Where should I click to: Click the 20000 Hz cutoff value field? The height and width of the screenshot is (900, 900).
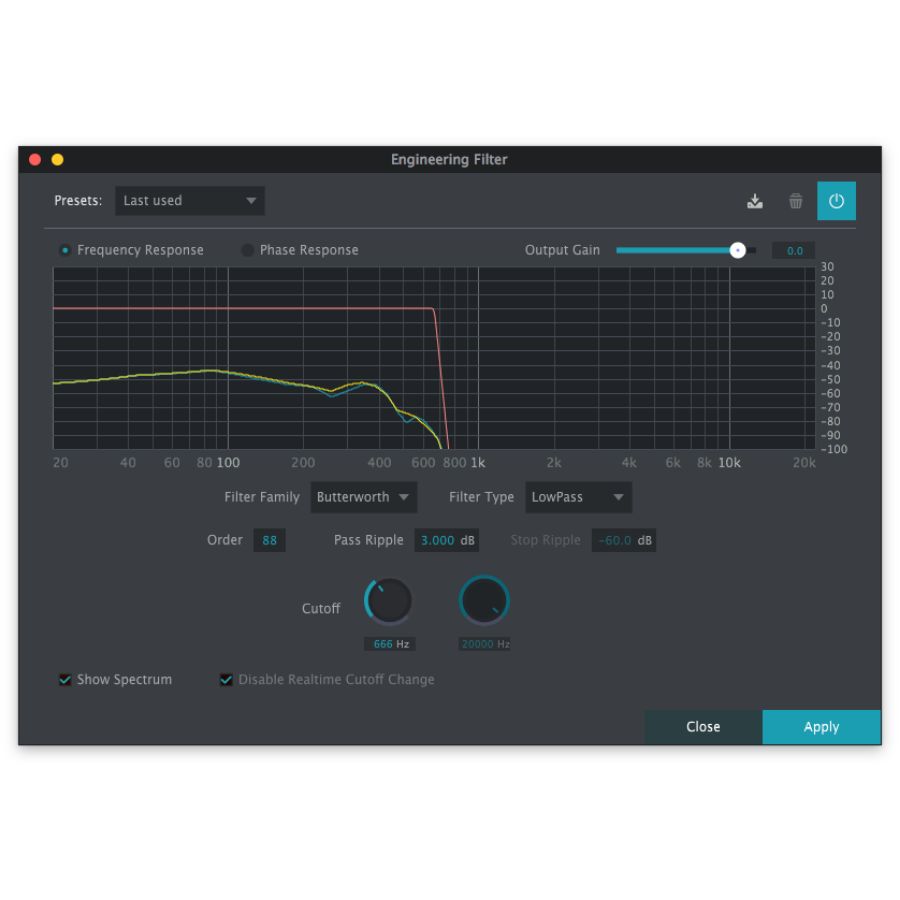(x=485, y=644)
